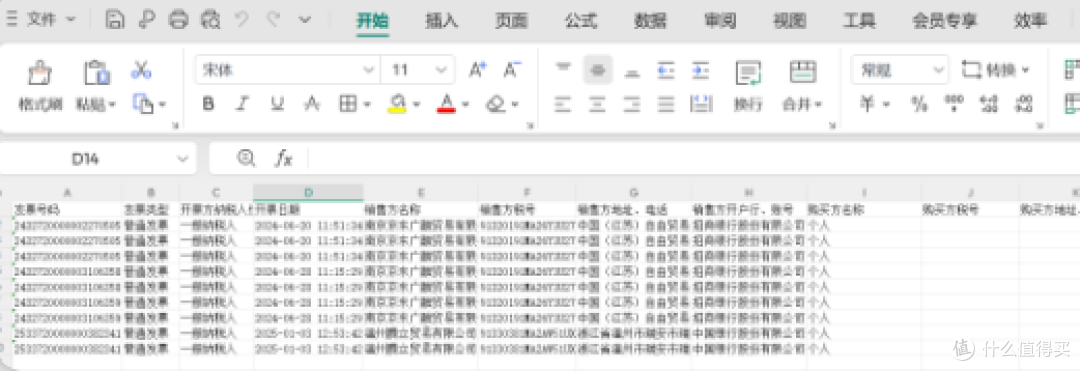This screenshot has height=371, width=1080.
Task: Open the number format dropdown showing 常规
Action: [938, 70]
